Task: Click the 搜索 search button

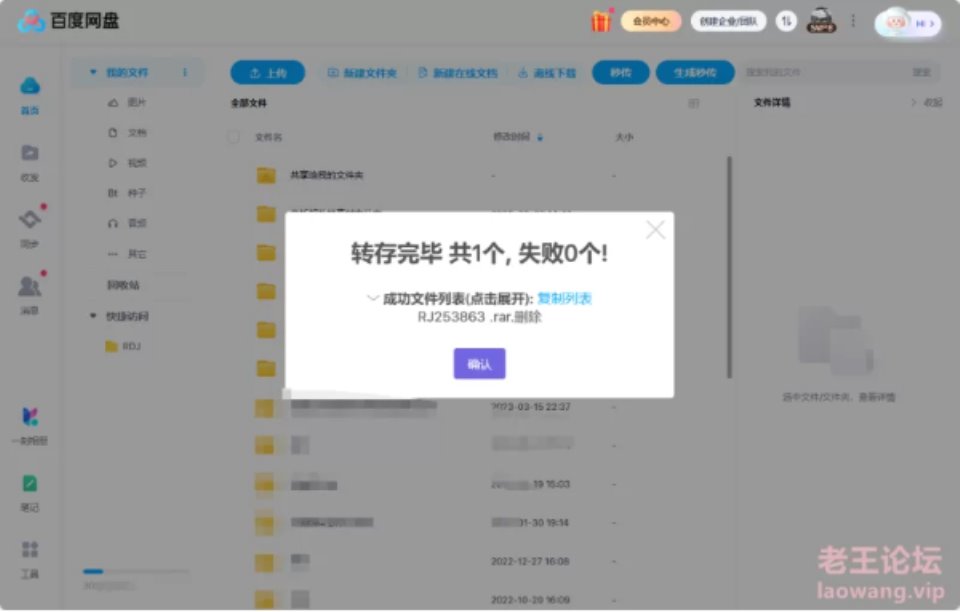Action: [921, 72]
